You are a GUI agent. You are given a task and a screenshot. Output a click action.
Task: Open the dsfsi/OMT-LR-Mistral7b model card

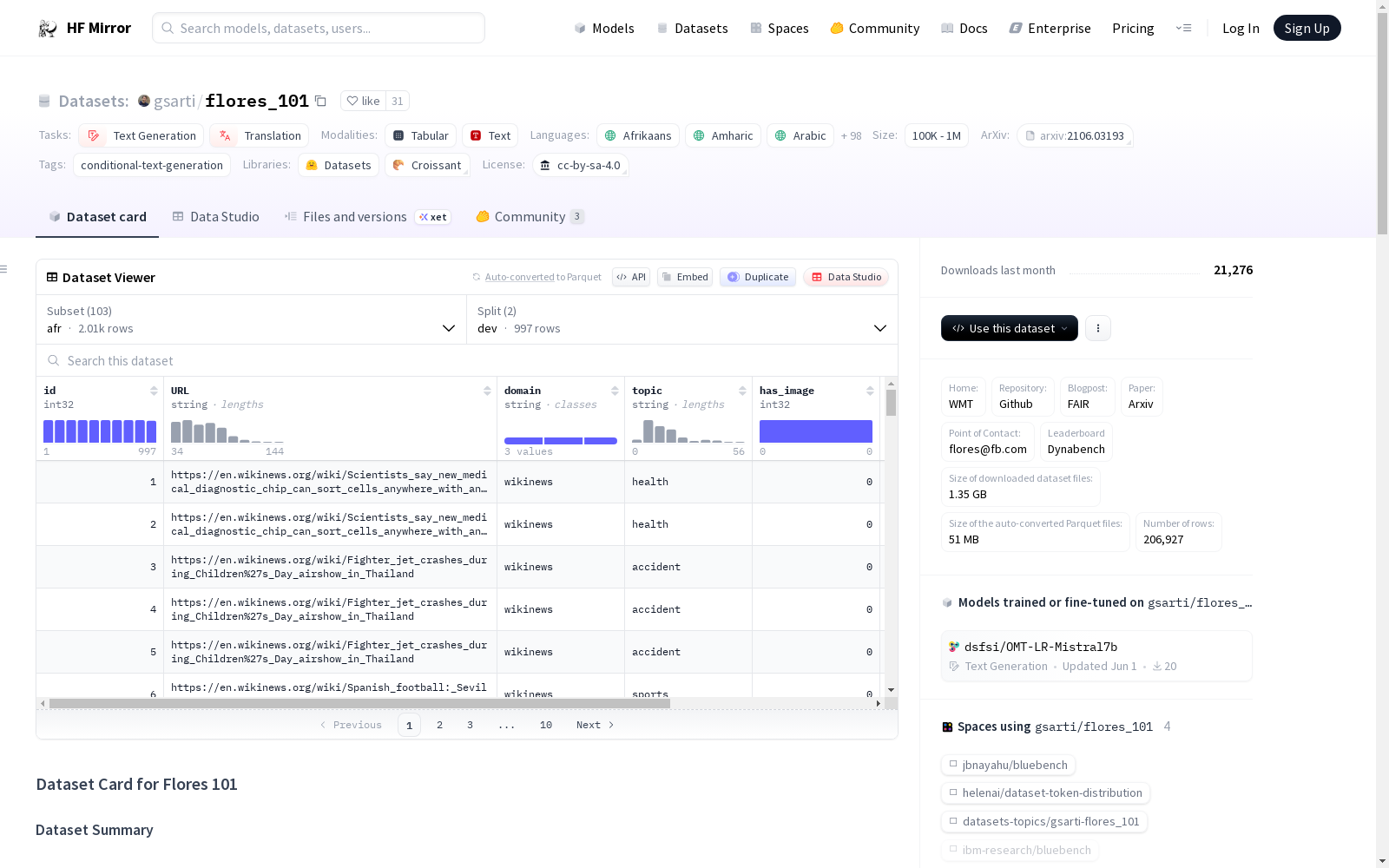[x=1096, y=655]
